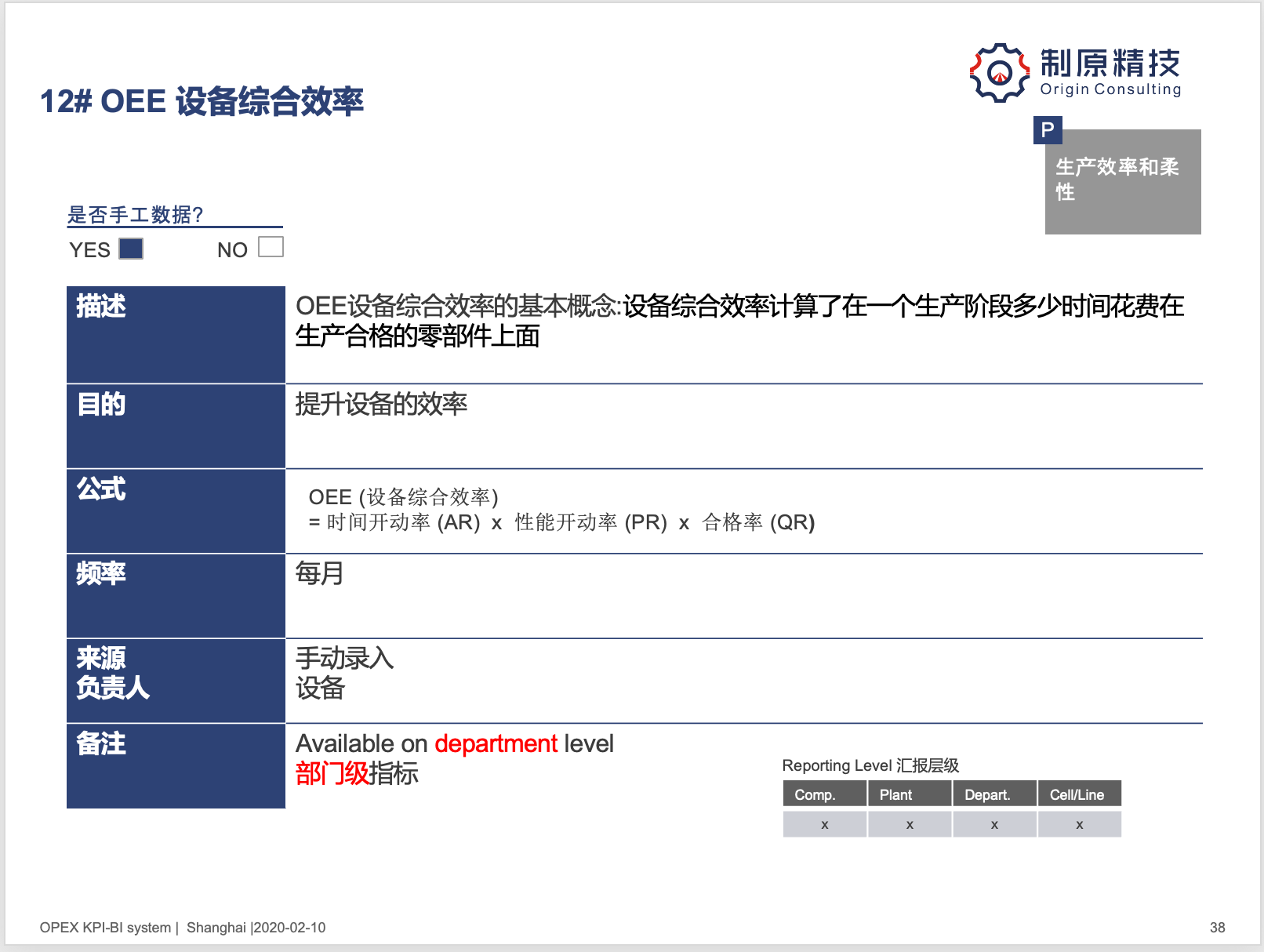Click the red word department

point(496,743)
